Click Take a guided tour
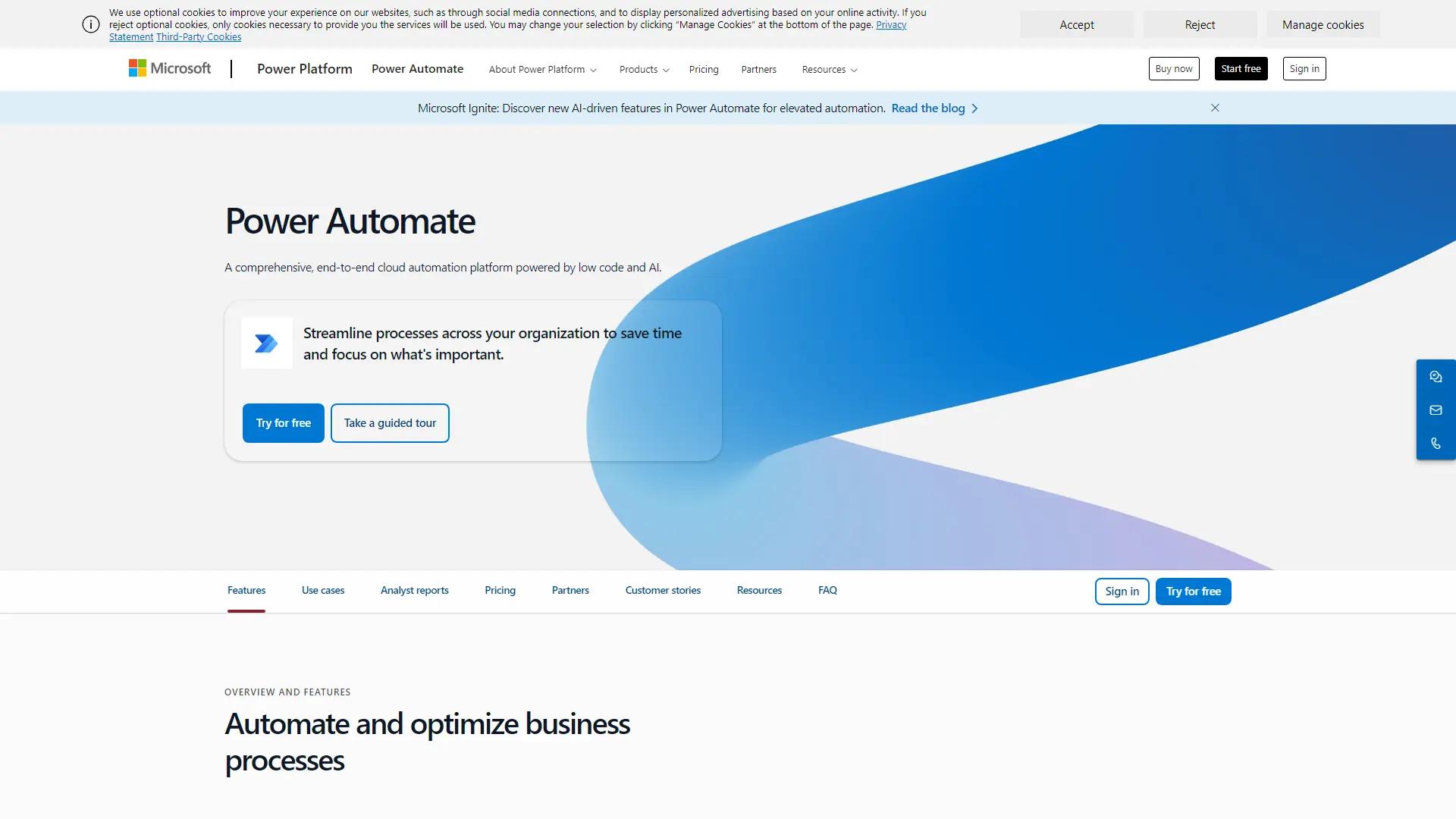1456x819 pixels. 389,422
